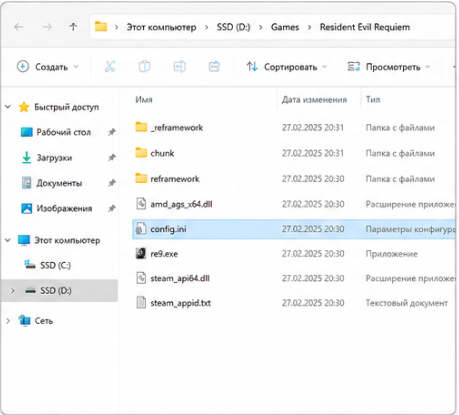
Task: Select re9.exe application file
Action: pyautogui.click(x=164, y=254)
